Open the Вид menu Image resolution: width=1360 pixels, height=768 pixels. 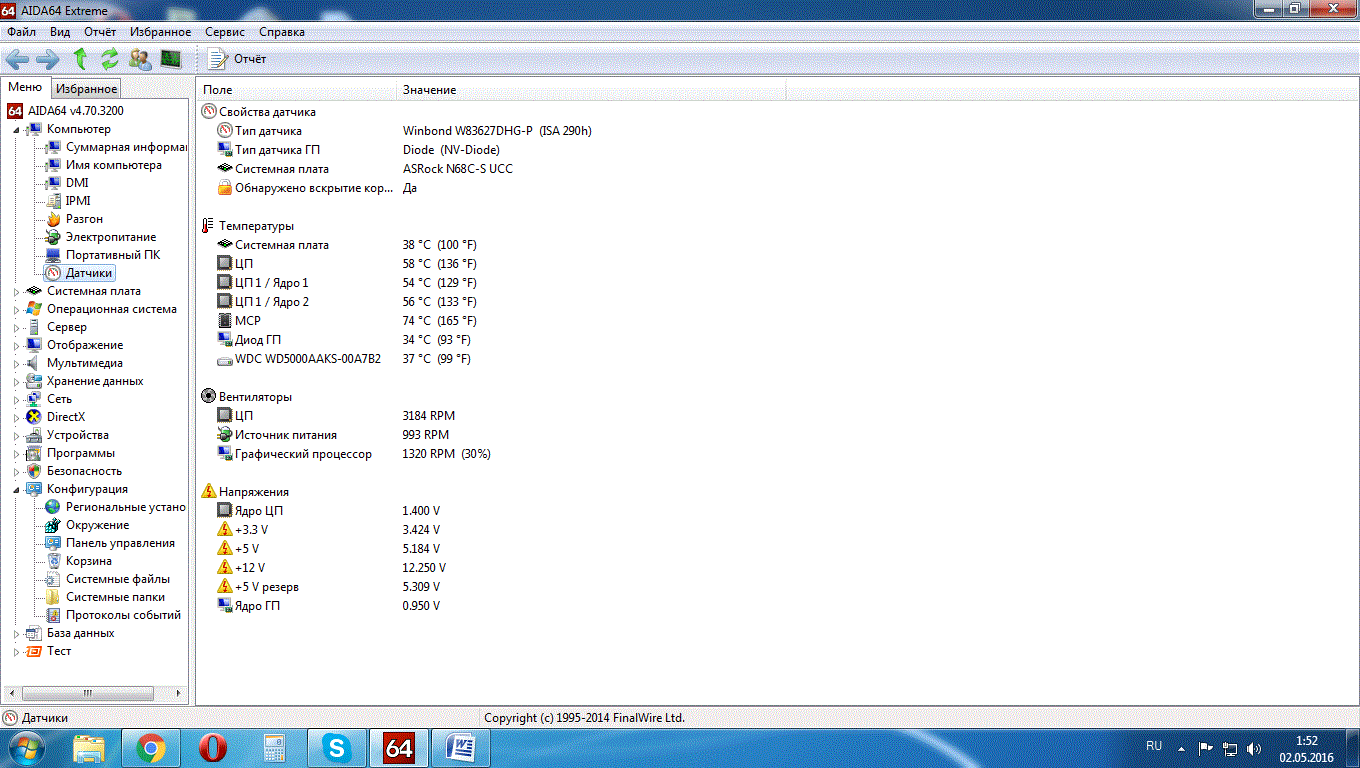click(60, 32)
